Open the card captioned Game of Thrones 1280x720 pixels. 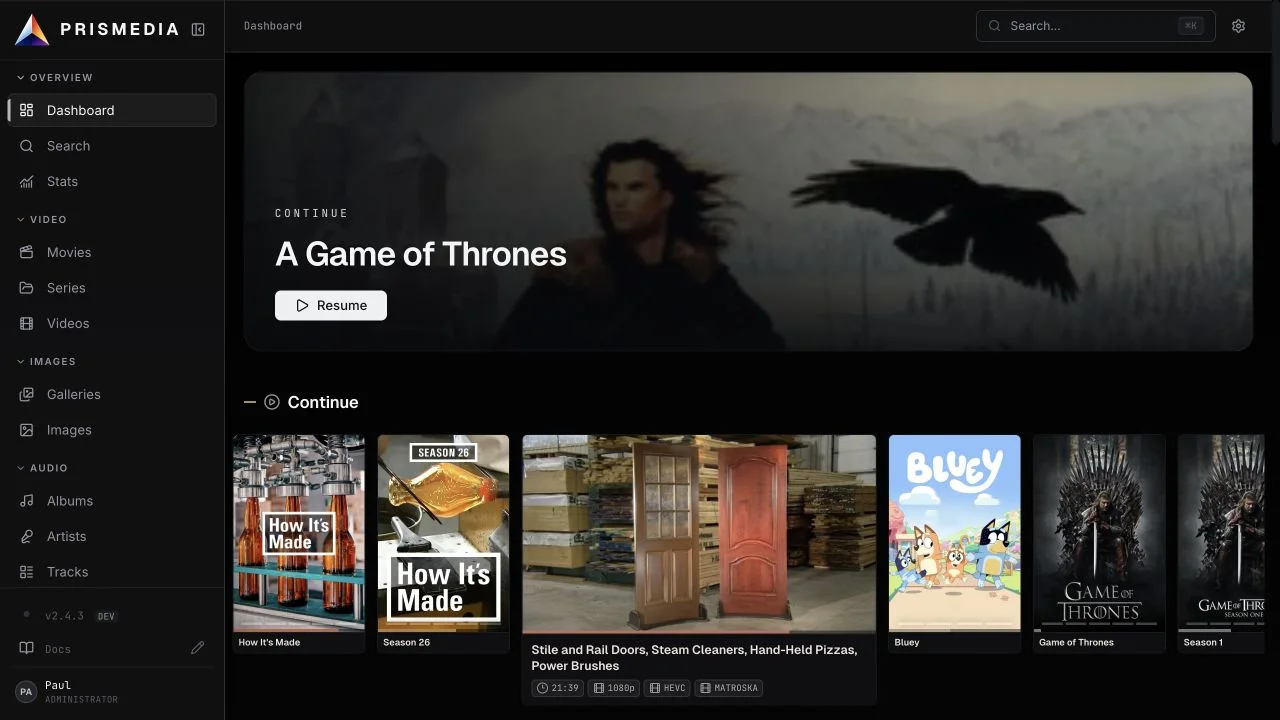tap(1099, 543)
